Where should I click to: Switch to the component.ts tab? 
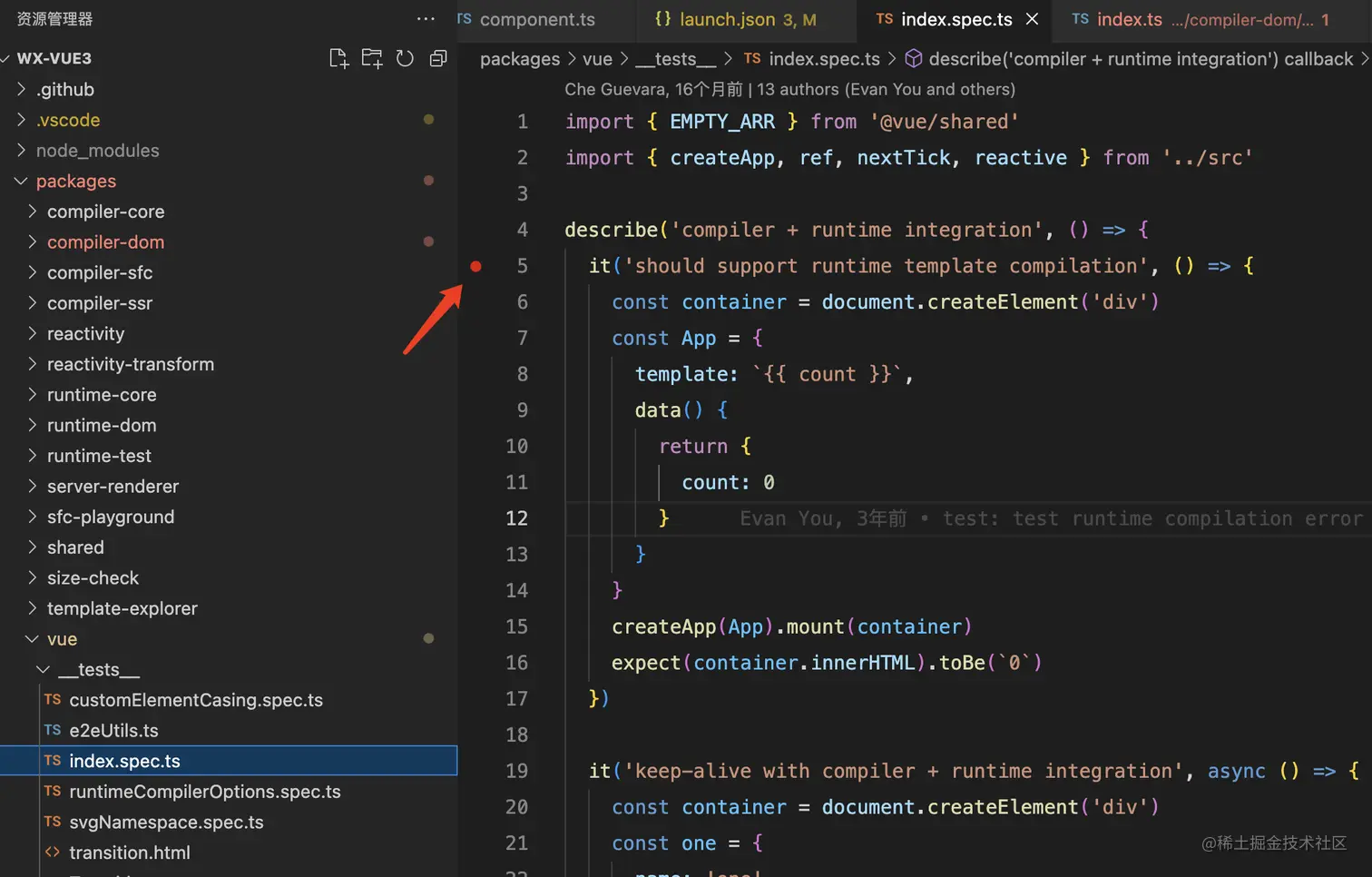[x=537, y=19]
